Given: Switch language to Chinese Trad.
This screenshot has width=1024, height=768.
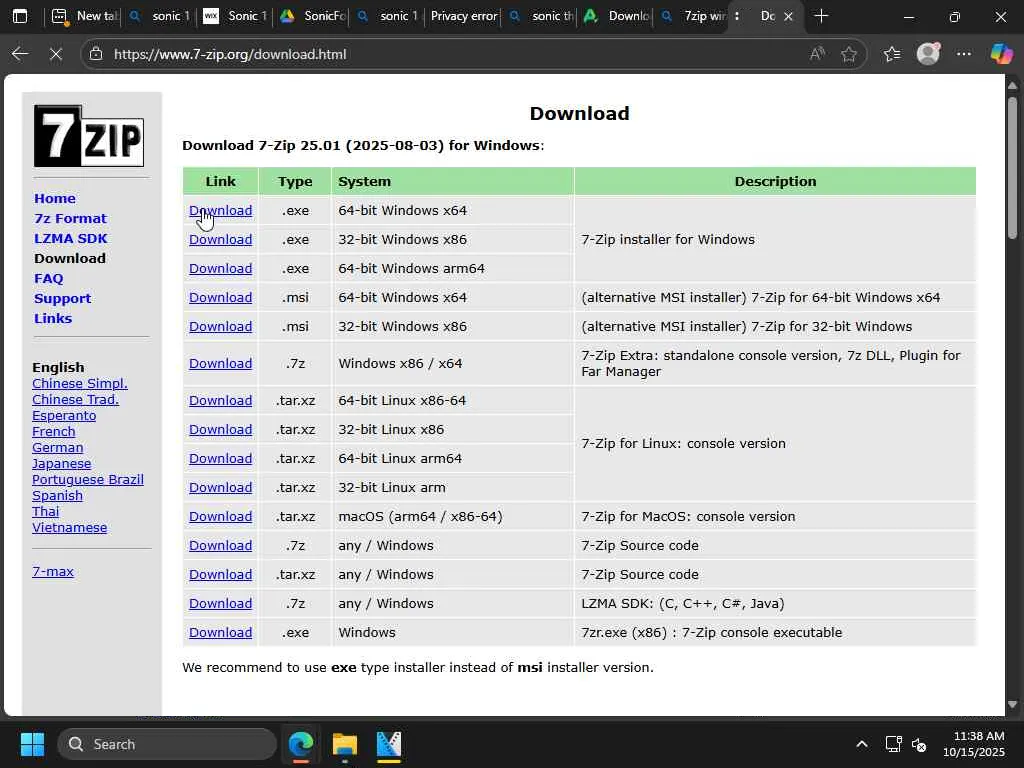Looking at the screenshot, I should [76, 399].
